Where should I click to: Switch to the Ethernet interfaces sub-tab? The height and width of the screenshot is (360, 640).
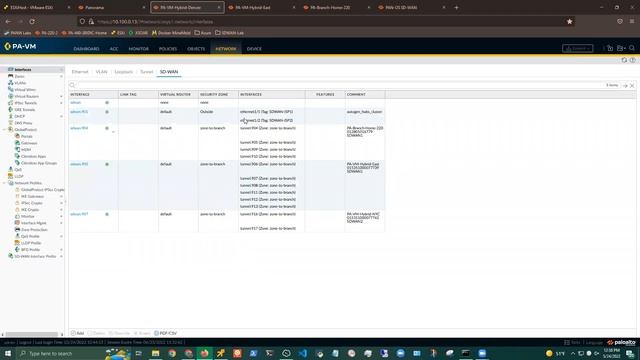pos(80,72)
